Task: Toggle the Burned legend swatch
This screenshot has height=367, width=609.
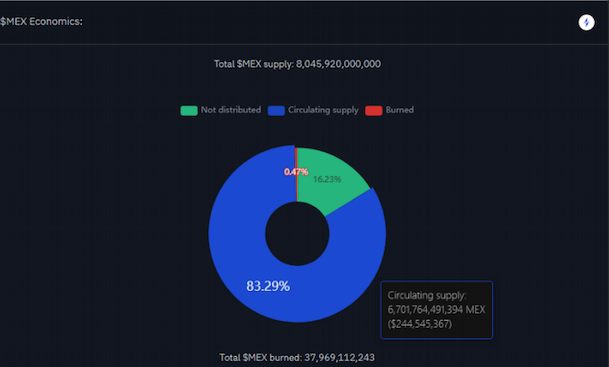Action: [x=374, y=110]
